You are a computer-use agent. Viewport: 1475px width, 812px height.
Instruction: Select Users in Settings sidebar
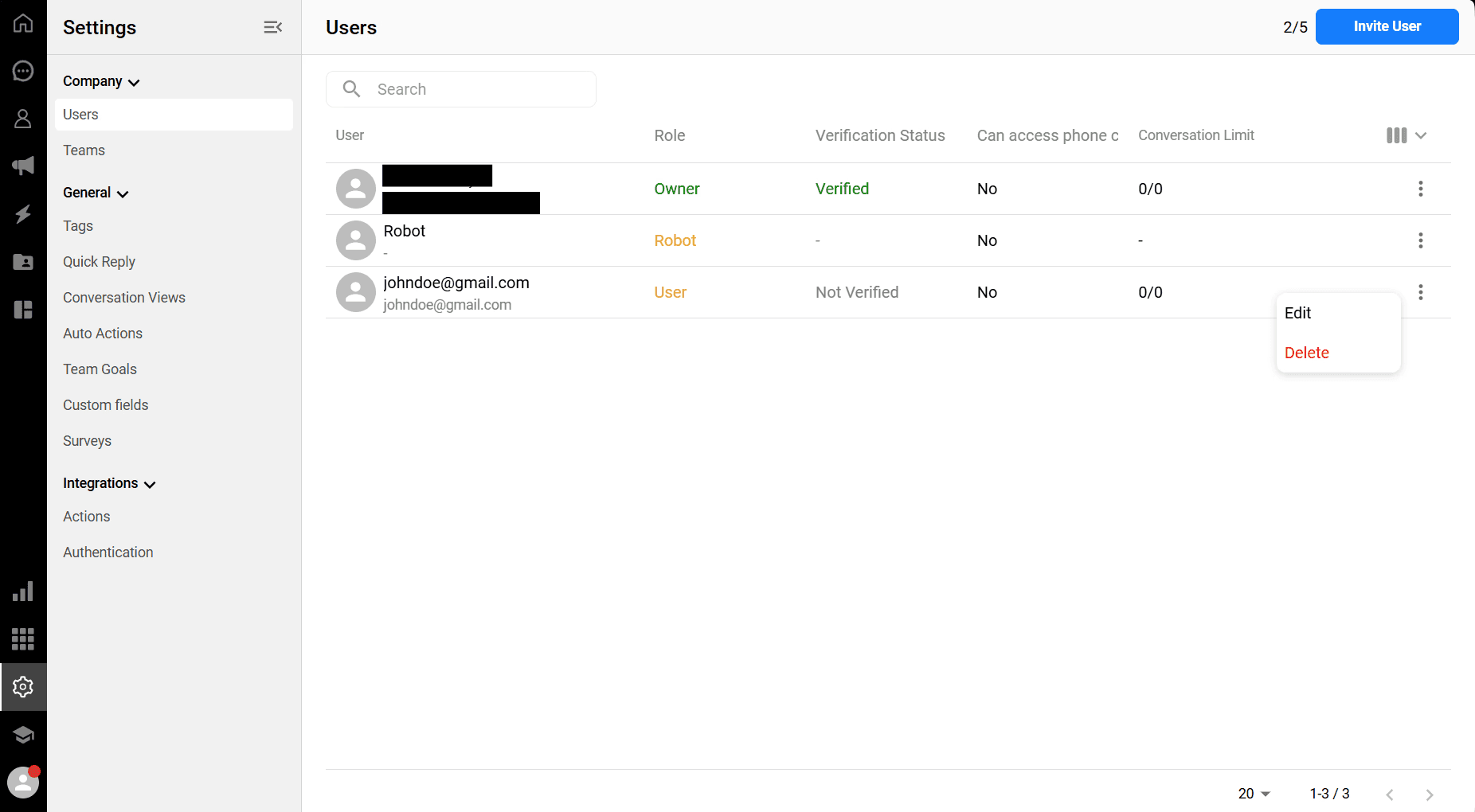tap(174, 115)
